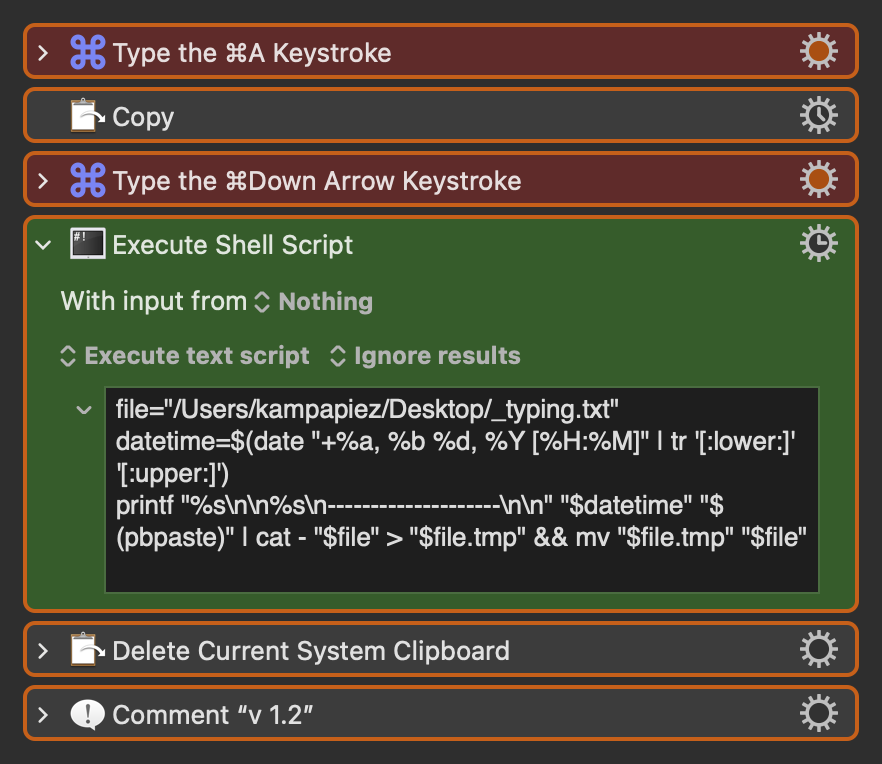Expand the Comment “v 1.2” action

coord(43,716)
